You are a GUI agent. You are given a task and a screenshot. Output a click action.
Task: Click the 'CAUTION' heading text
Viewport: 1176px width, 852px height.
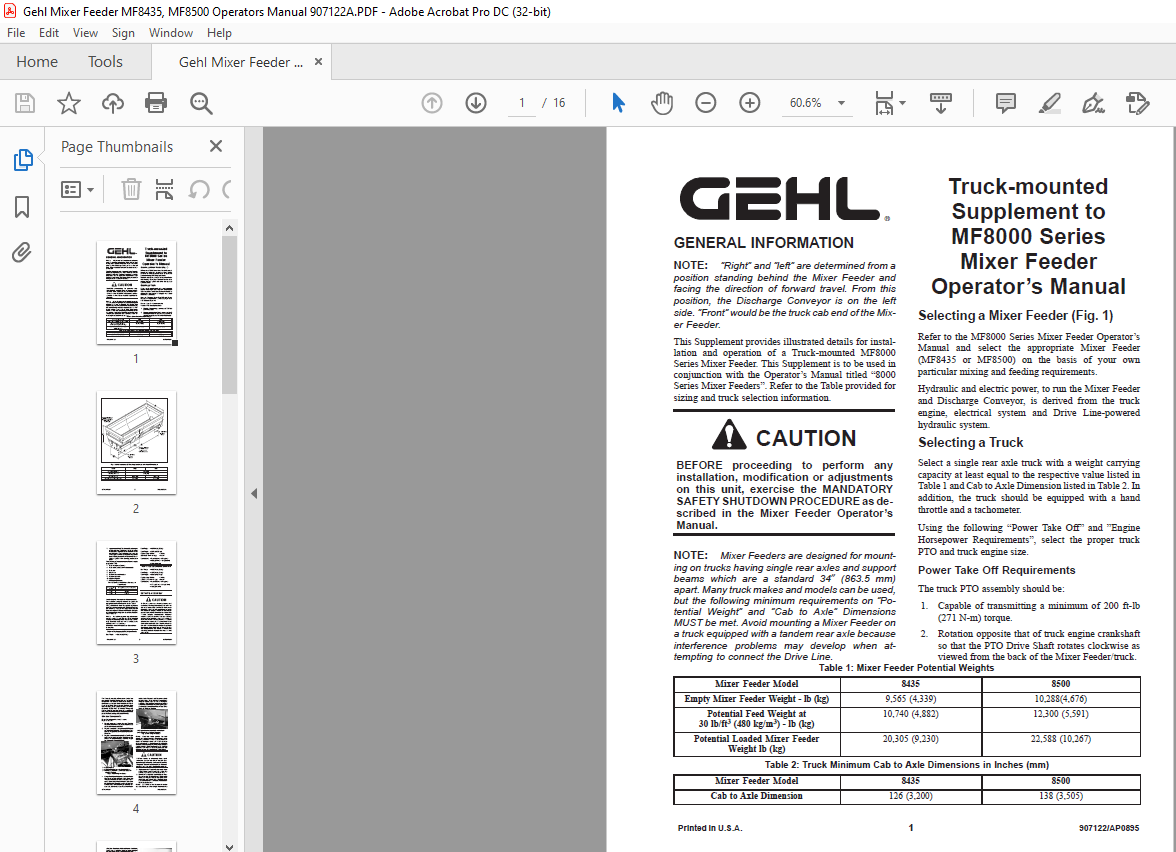tap(806, 438)
